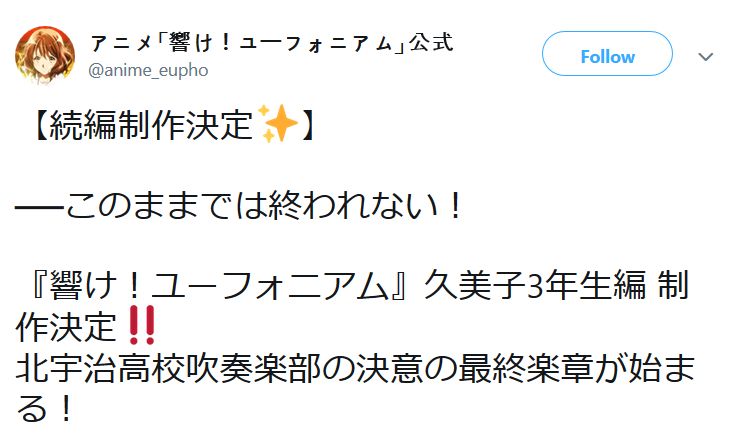Open display name アニメ「響け！ユーフォニアム」公式

point(272,43)
